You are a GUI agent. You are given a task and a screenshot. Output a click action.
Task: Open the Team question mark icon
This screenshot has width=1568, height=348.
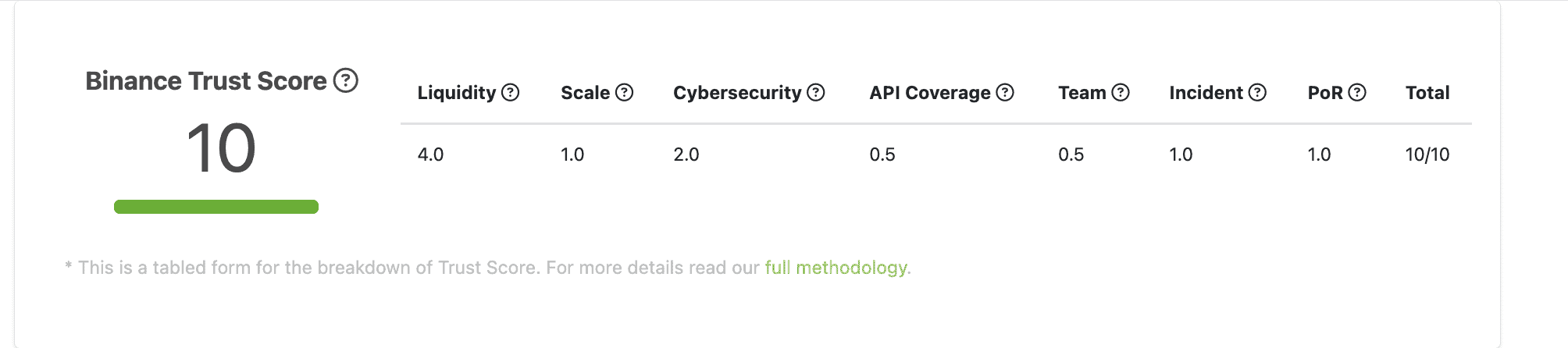[x=1121, y=93]
